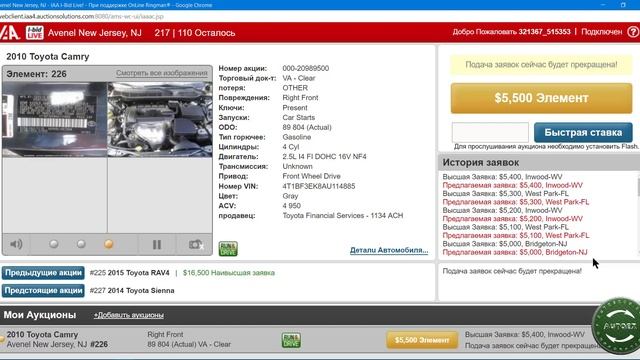Image resolution: width=640 pixels, height=360 pixels.
Task: Click the 2010 Toyota Camry title heading
Action: click(47, 57)
